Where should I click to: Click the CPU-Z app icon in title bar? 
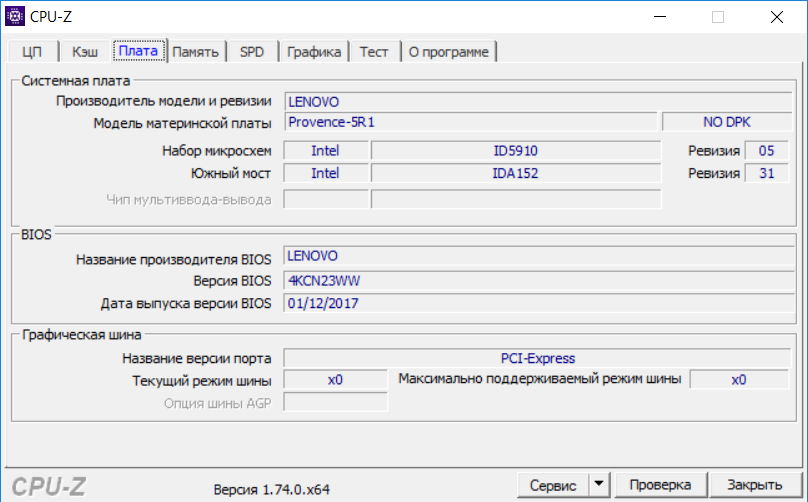(14, 16)
